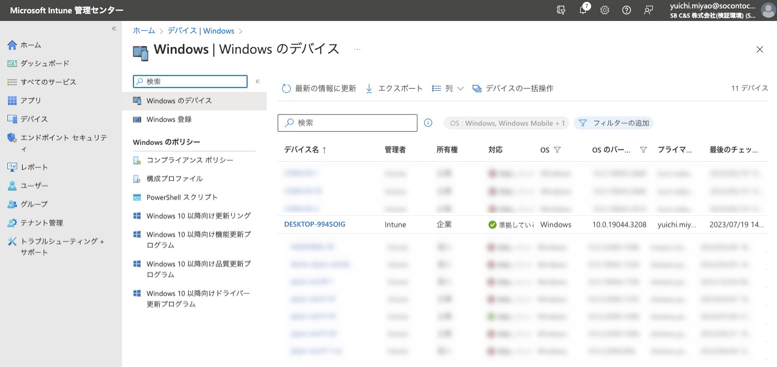Open Endpoint security (エンドポイント セキュリティ)

point(57,143)
